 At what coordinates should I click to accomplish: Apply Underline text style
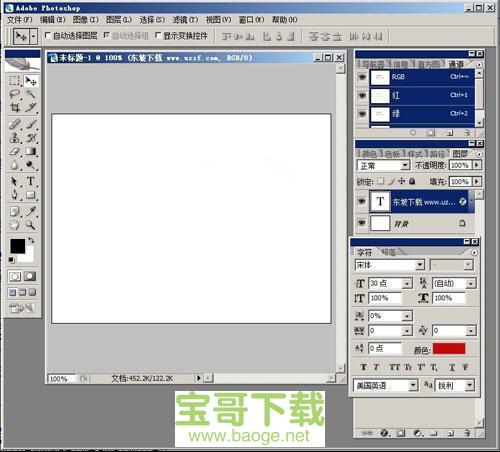click(452, 367)
